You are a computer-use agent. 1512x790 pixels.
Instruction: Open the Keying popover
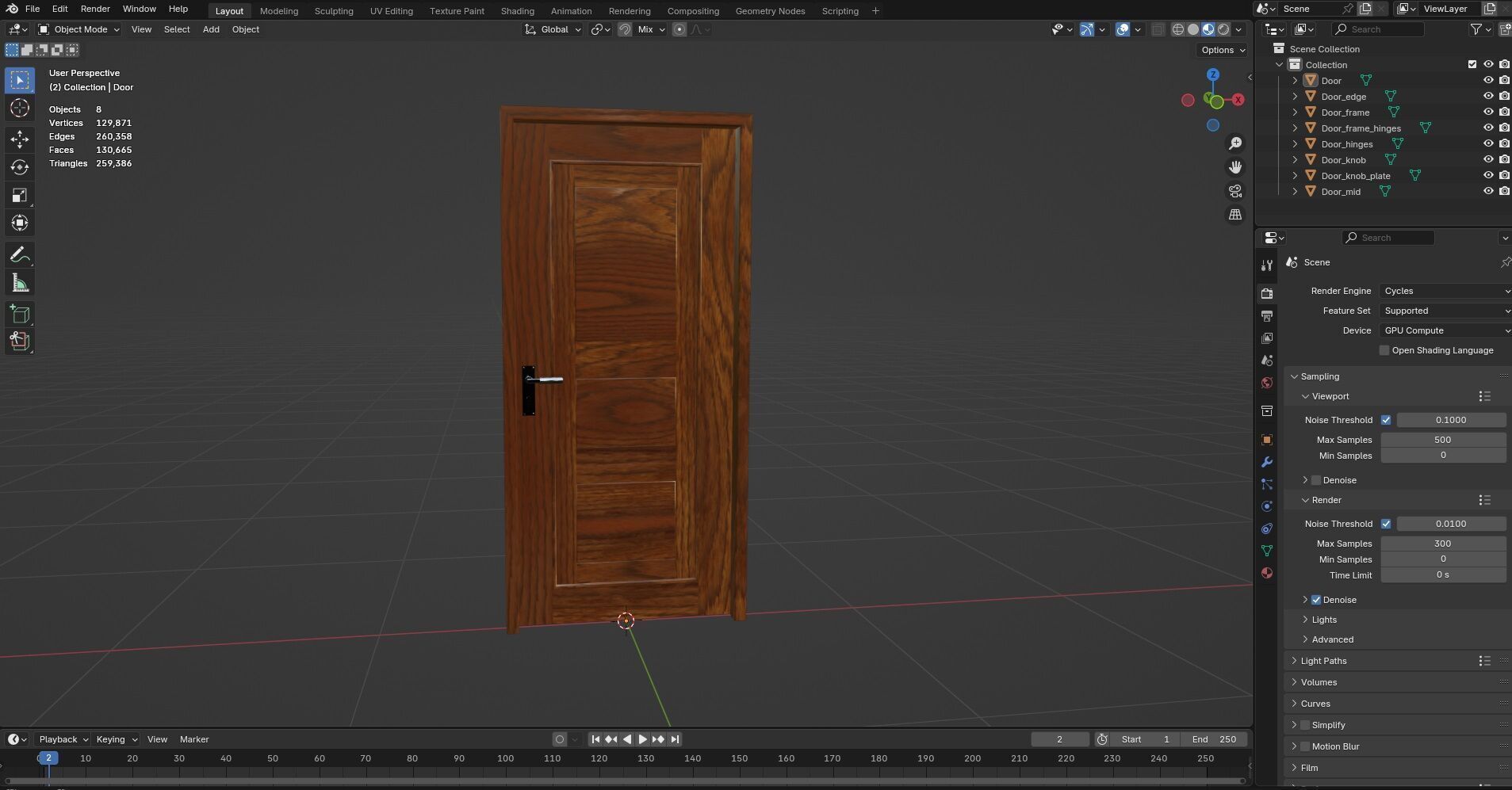(116, 739)
